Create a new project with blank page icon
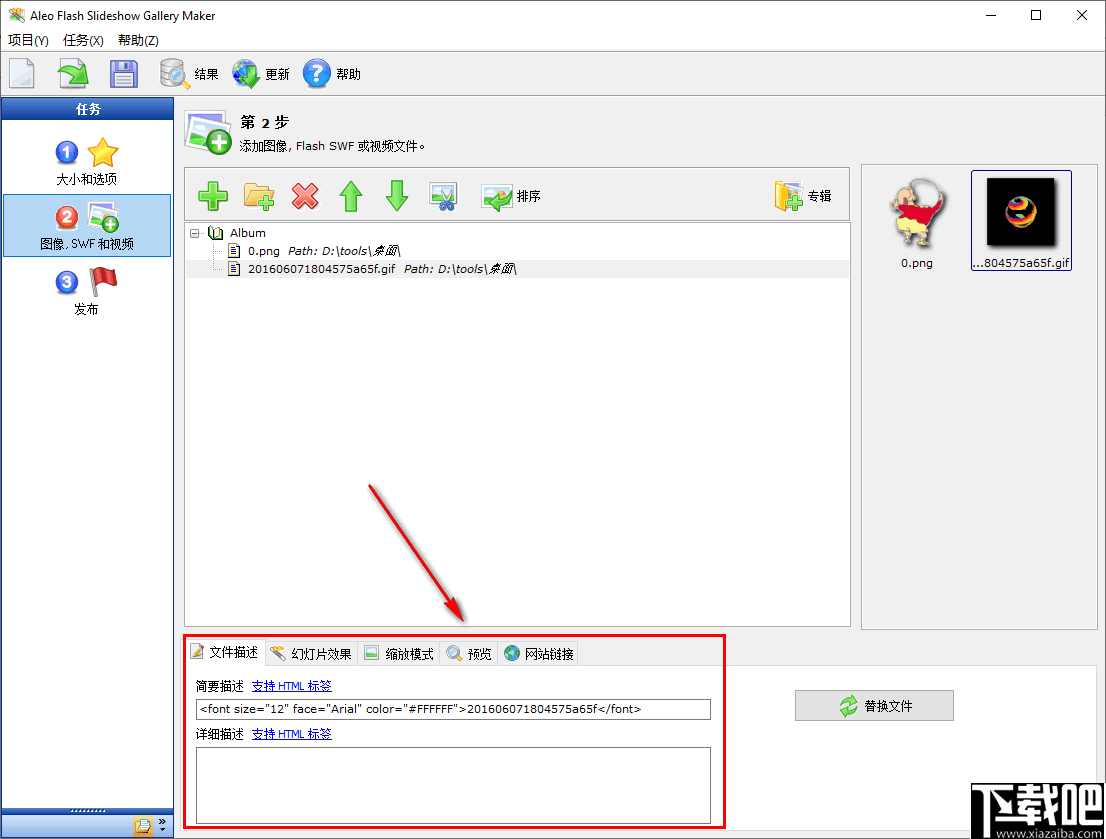Screen dimensions: 1106x839 coord(22,73)
